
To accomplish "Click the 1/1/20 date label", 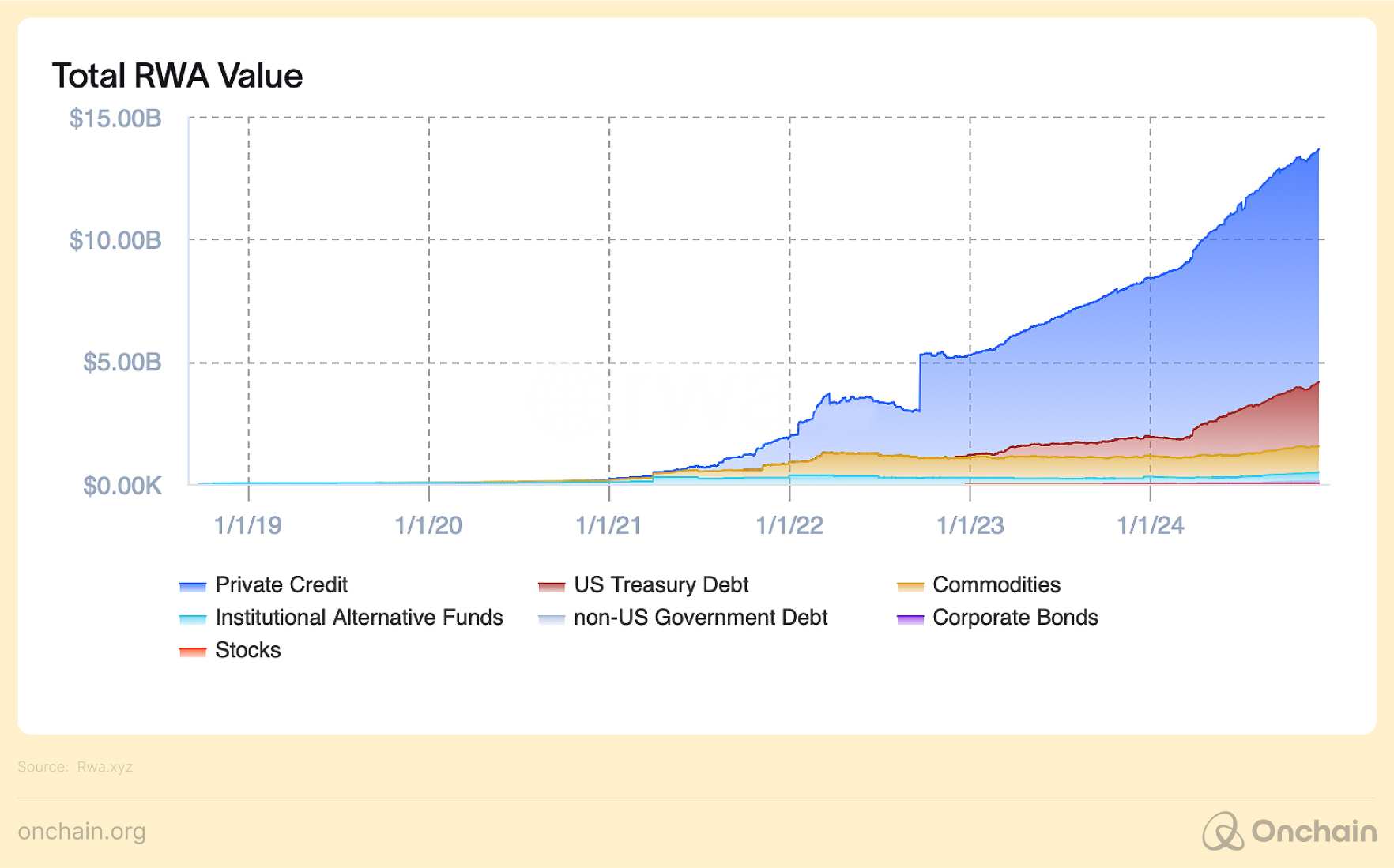I will coord(428,525).
